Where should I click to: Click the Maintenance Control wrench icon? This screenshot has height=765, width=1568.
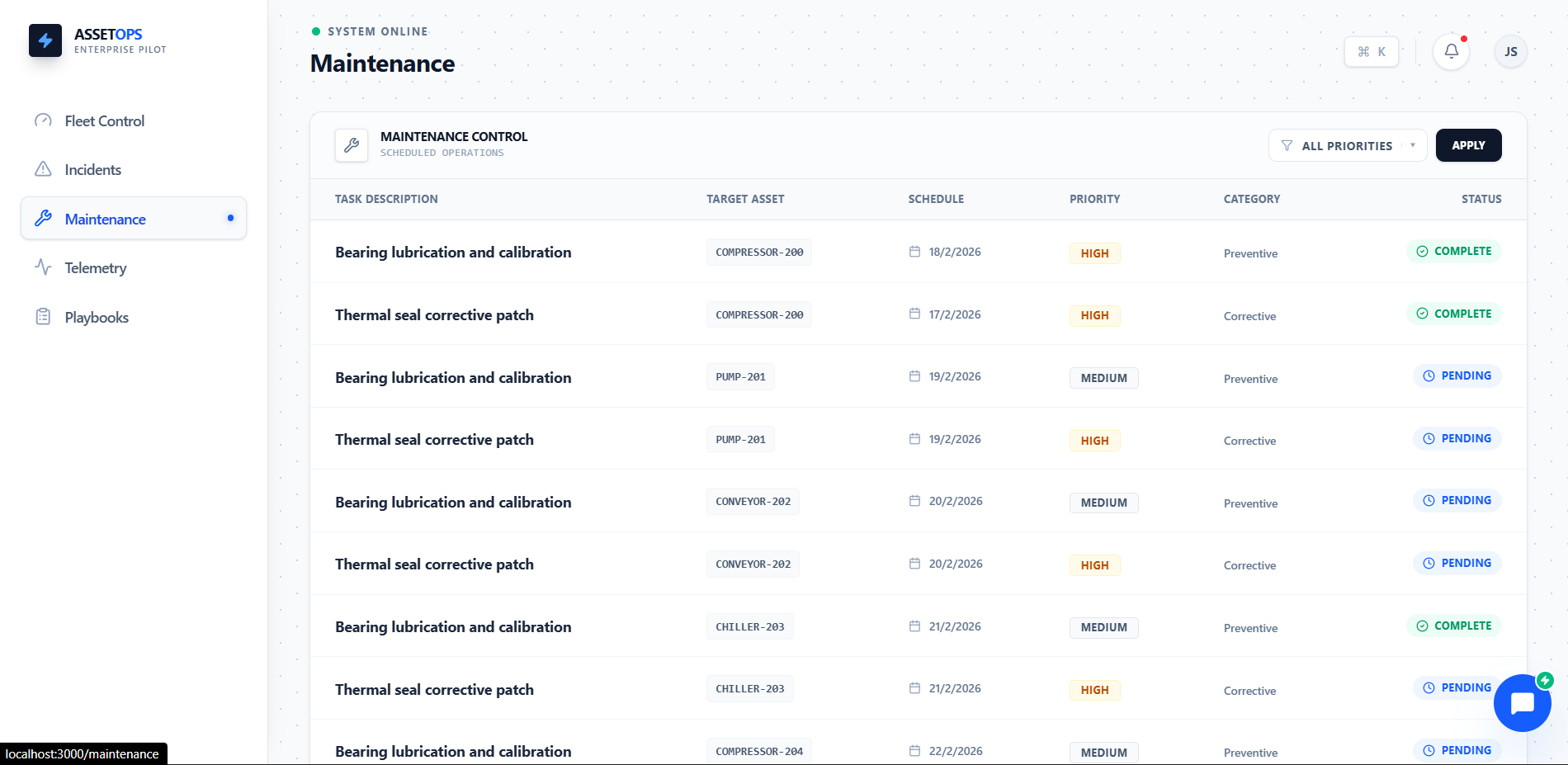(352, 145)
